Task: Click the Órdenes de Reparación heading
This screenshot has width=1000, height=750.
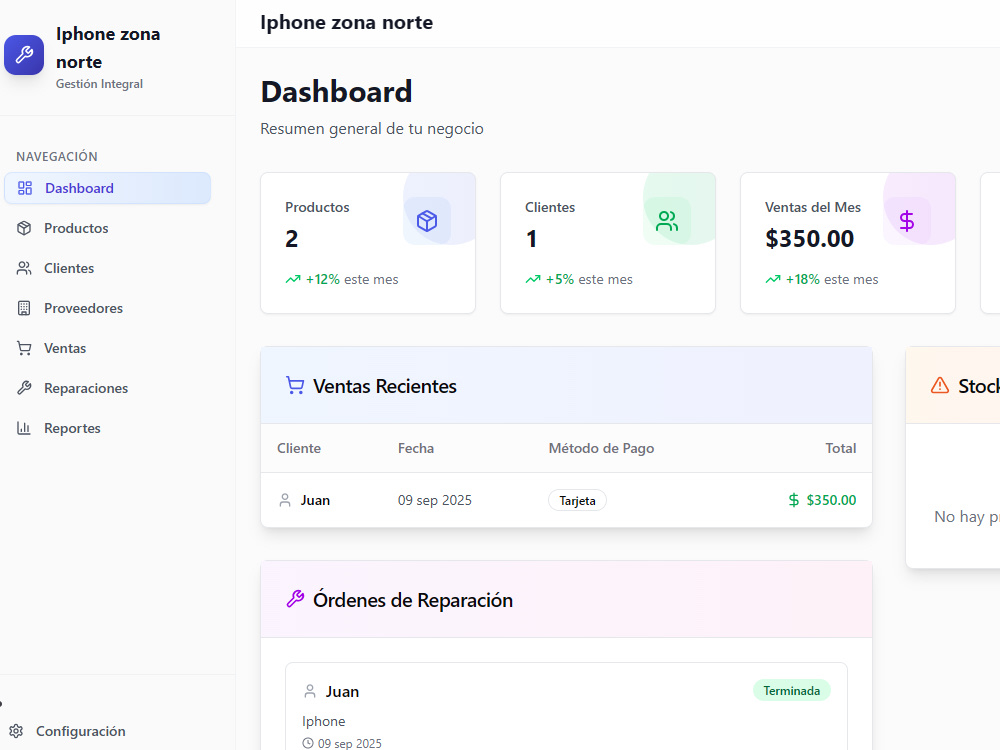Action: (x=413, y=600)
